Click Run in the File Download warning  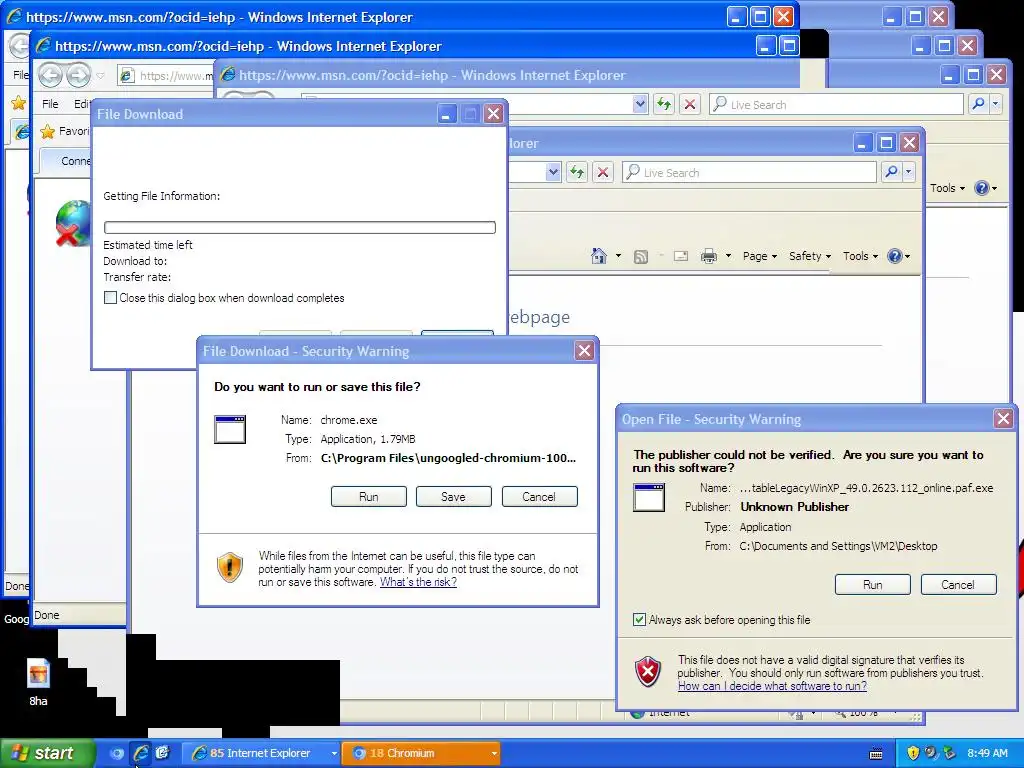pyautogui.click(x=368, y=496)
